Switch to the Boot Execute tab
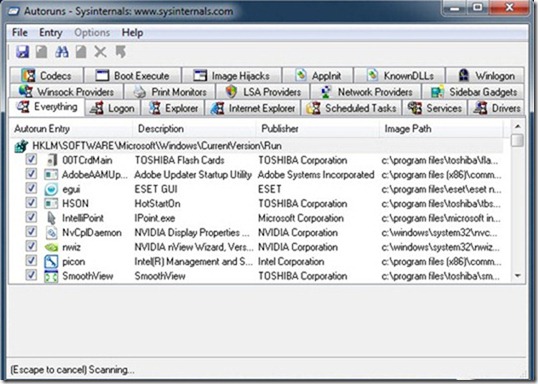The image size is (538, 384). pyautogui.click(x=132, y=75)
